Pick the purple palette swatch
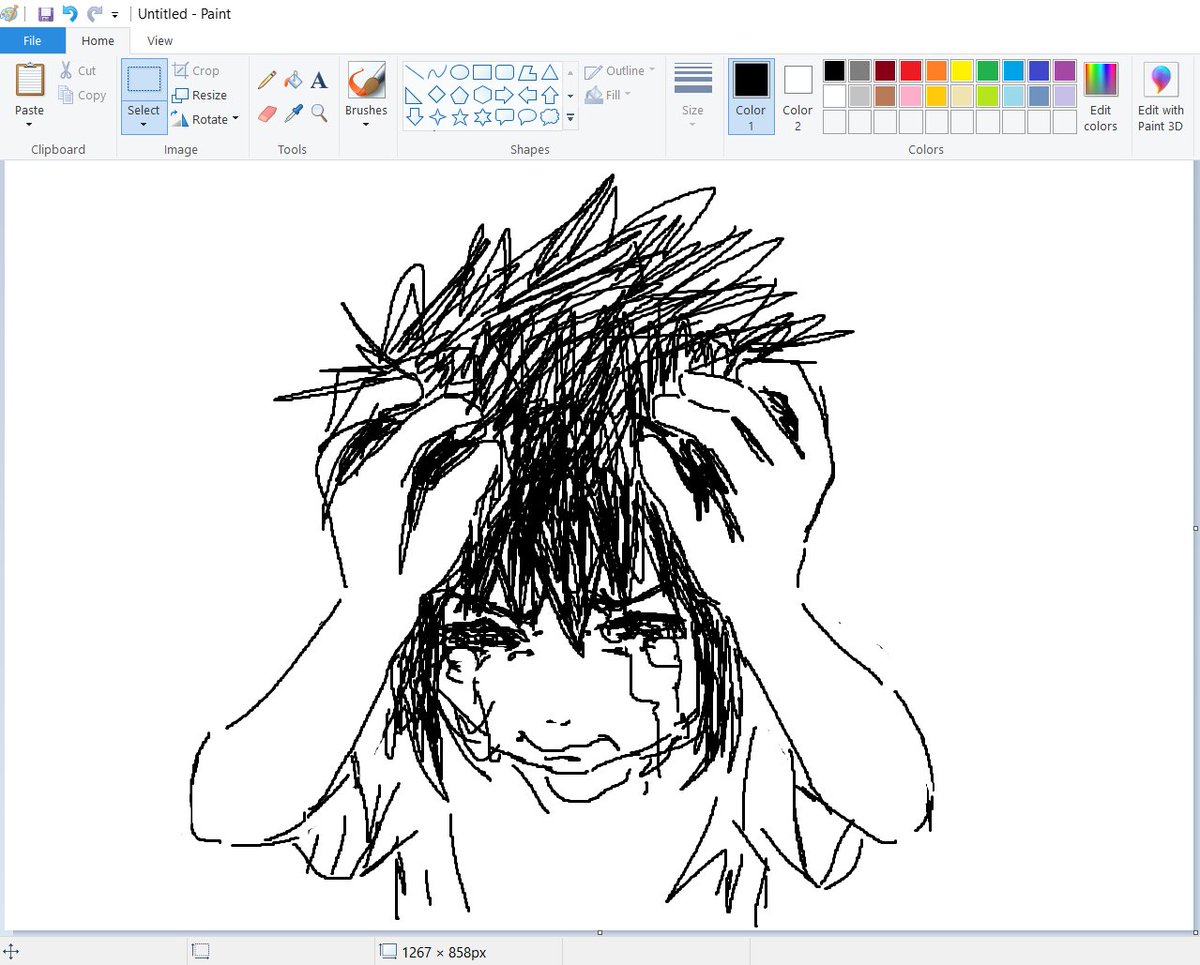 [x=1064, y=71]
